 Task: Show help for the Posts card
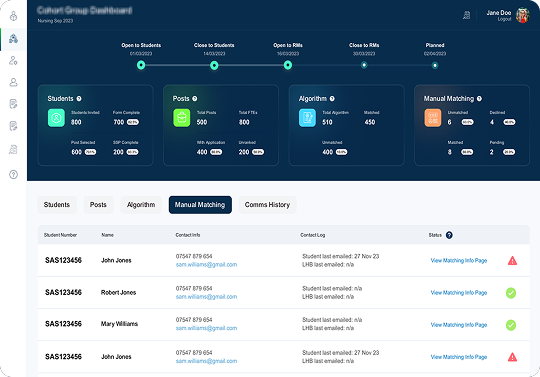(x=195, y=99)
